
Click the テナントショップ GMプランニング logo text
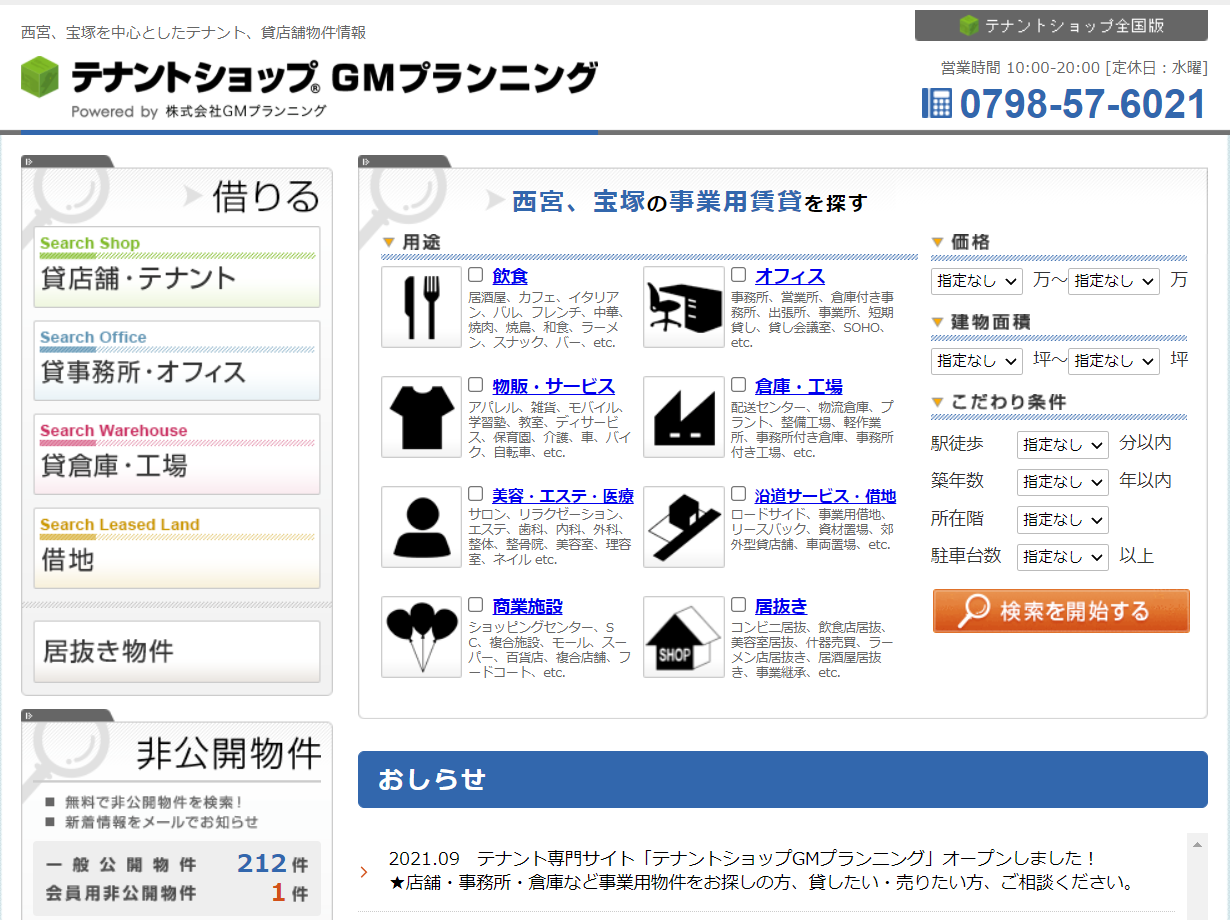334,77
